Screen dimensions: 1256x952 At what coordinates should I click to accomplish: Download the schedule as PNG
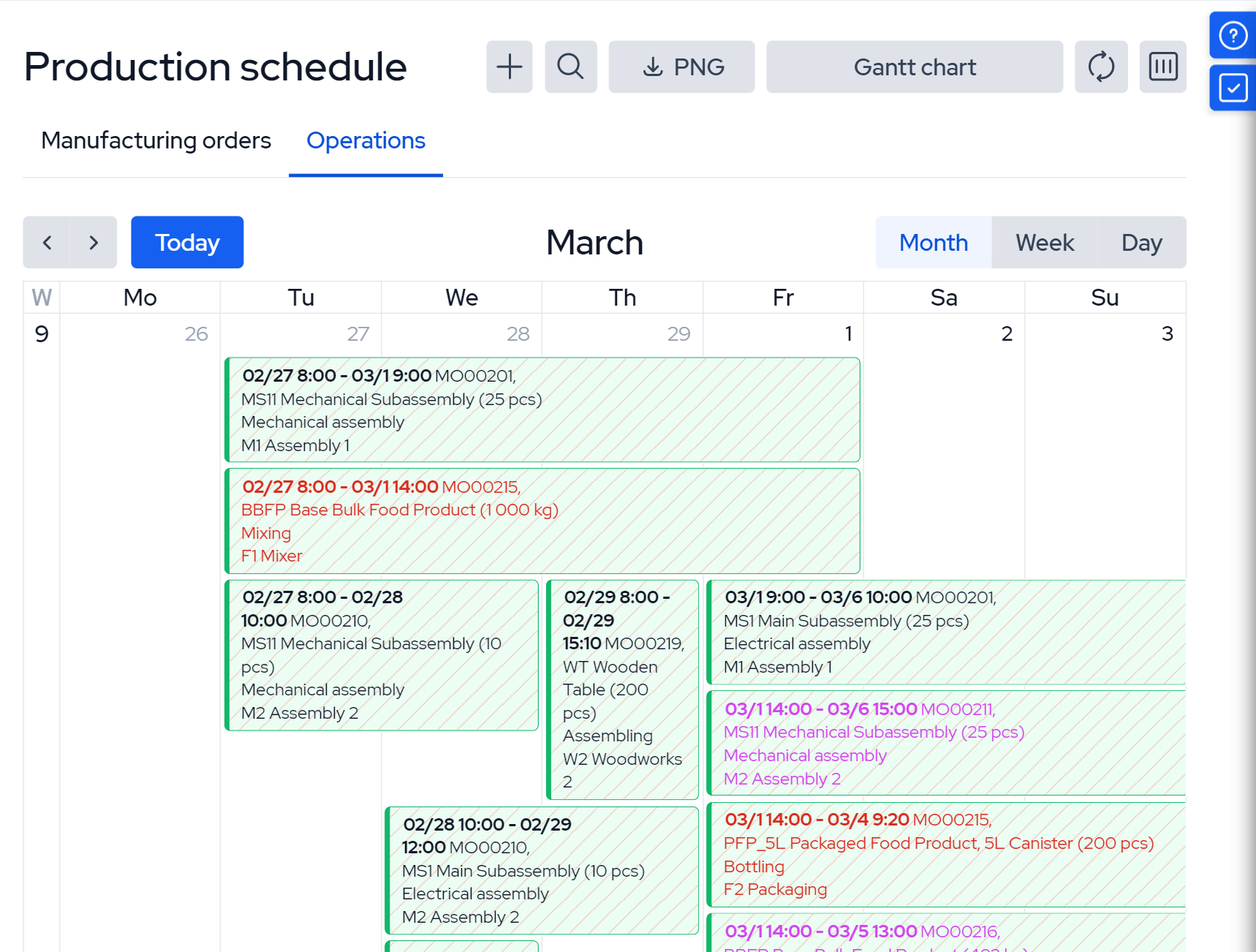pos(681,67)
